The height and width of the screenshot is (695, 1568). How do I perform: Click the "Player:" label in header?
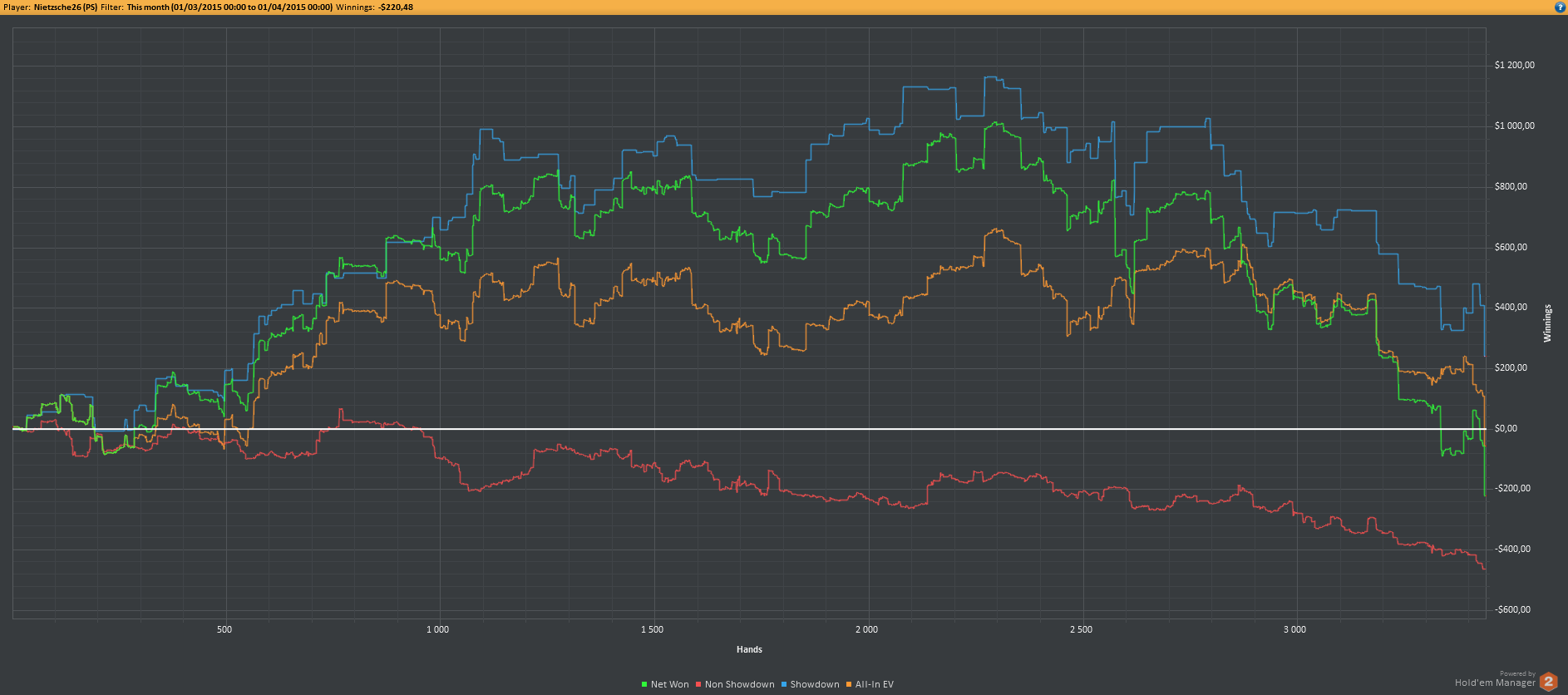pyautogui.click(x=17, y=7)
